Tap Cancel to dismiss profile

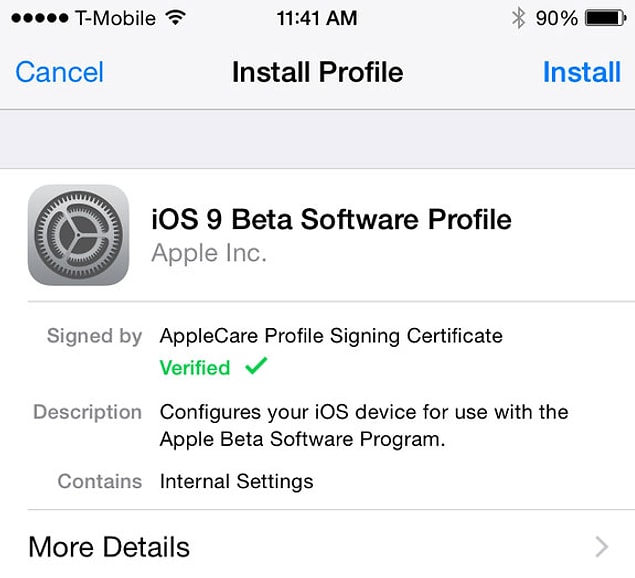point(60,72)
